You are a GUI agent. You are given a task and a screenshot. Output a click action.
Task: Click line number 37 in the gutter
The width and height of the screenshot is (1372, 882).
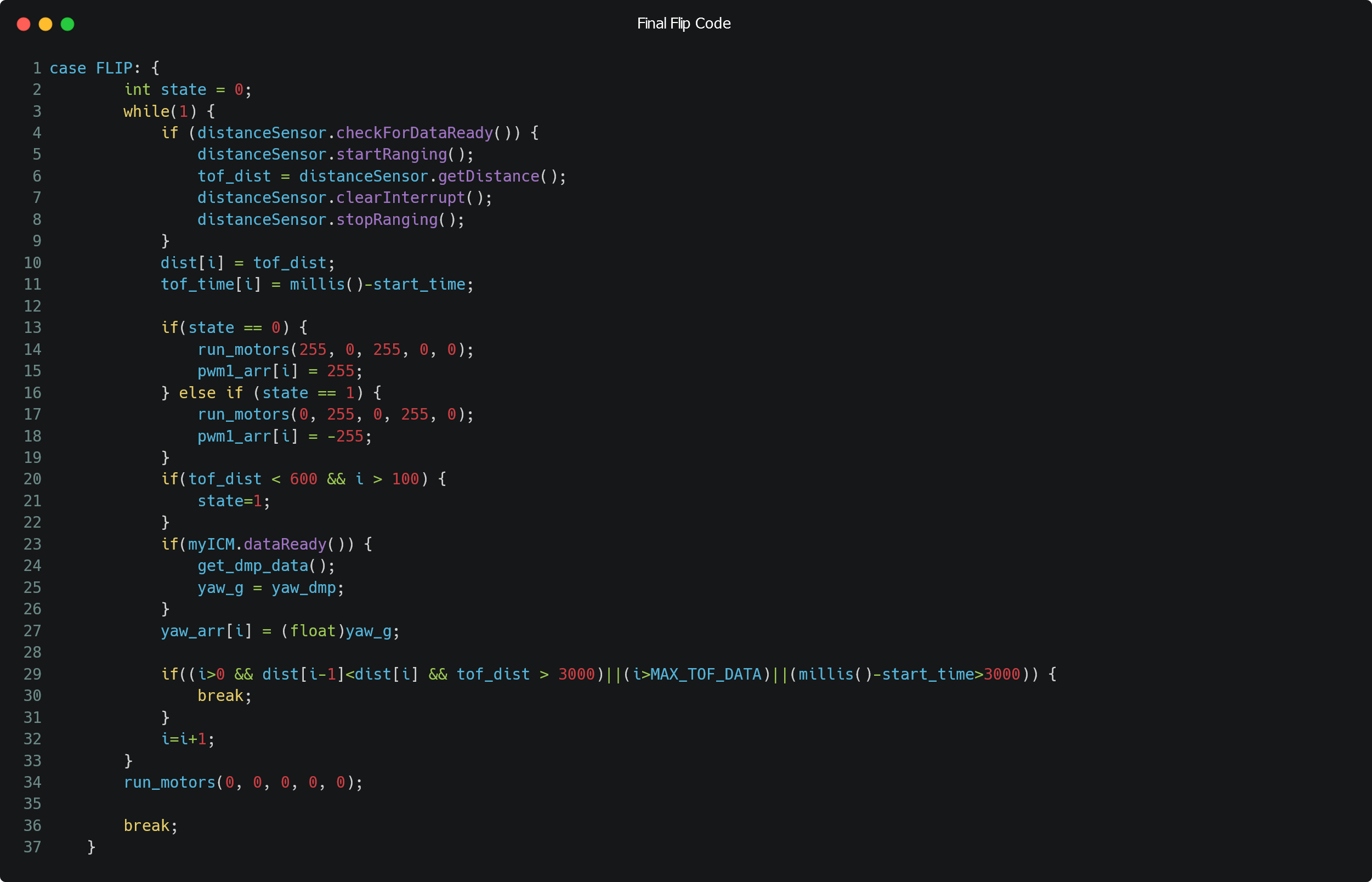click(33, 847)
